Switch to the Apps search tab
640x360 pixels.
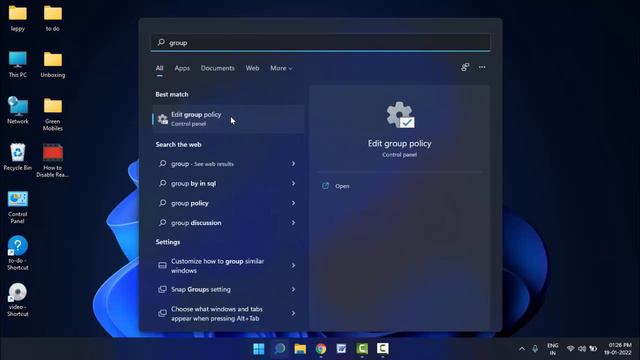tap(182, 68)
